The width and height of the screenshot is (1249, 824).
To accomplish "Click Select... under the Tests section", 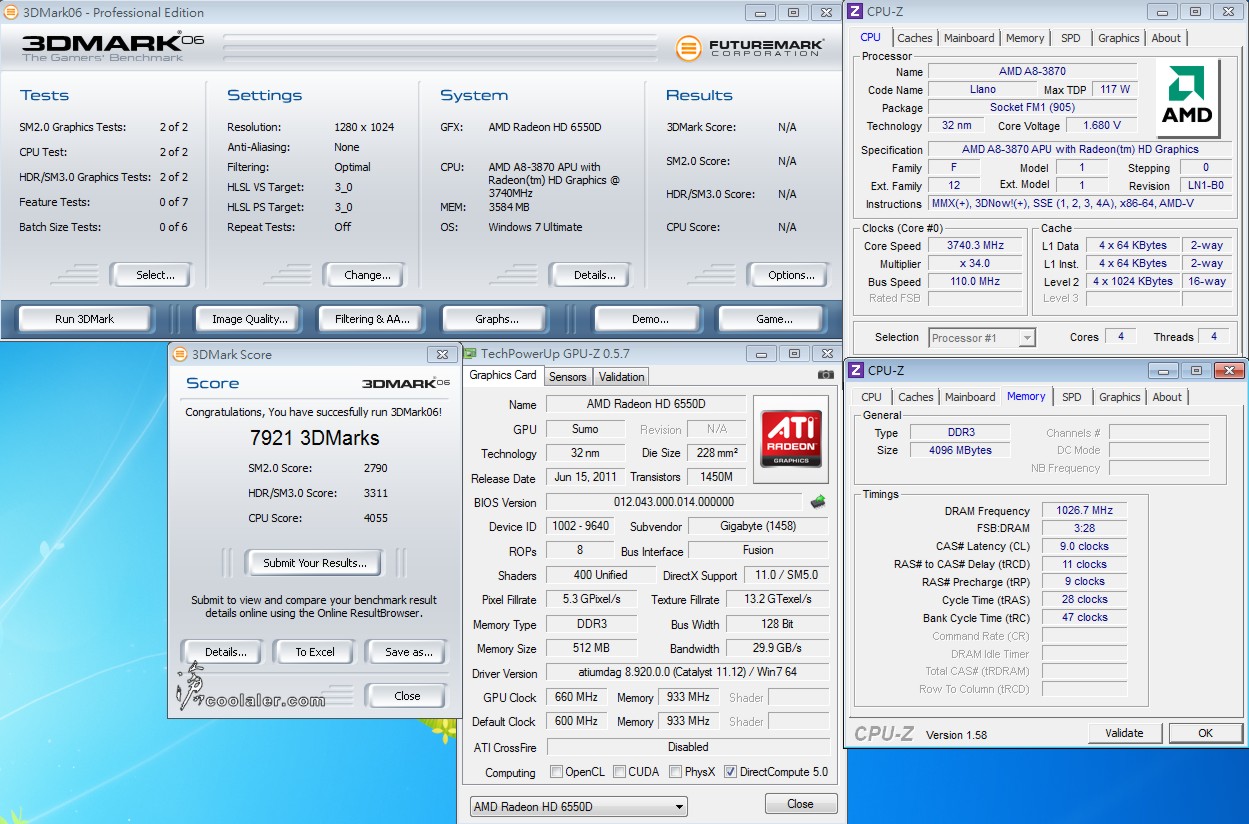I will (155, 275).
